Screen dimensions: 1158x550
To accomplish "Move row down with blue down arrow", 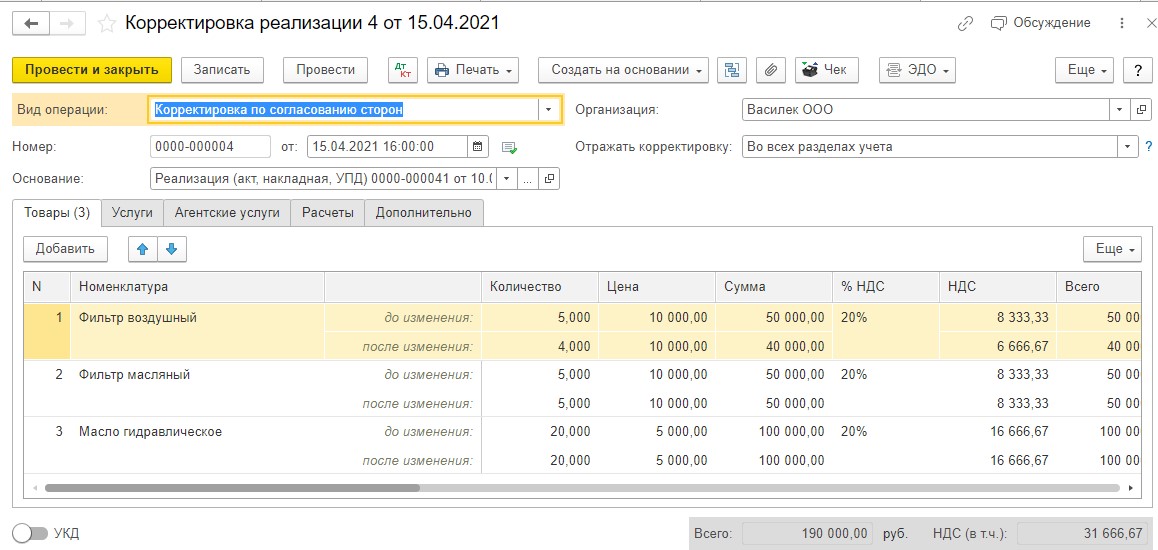I will [172, 249].
